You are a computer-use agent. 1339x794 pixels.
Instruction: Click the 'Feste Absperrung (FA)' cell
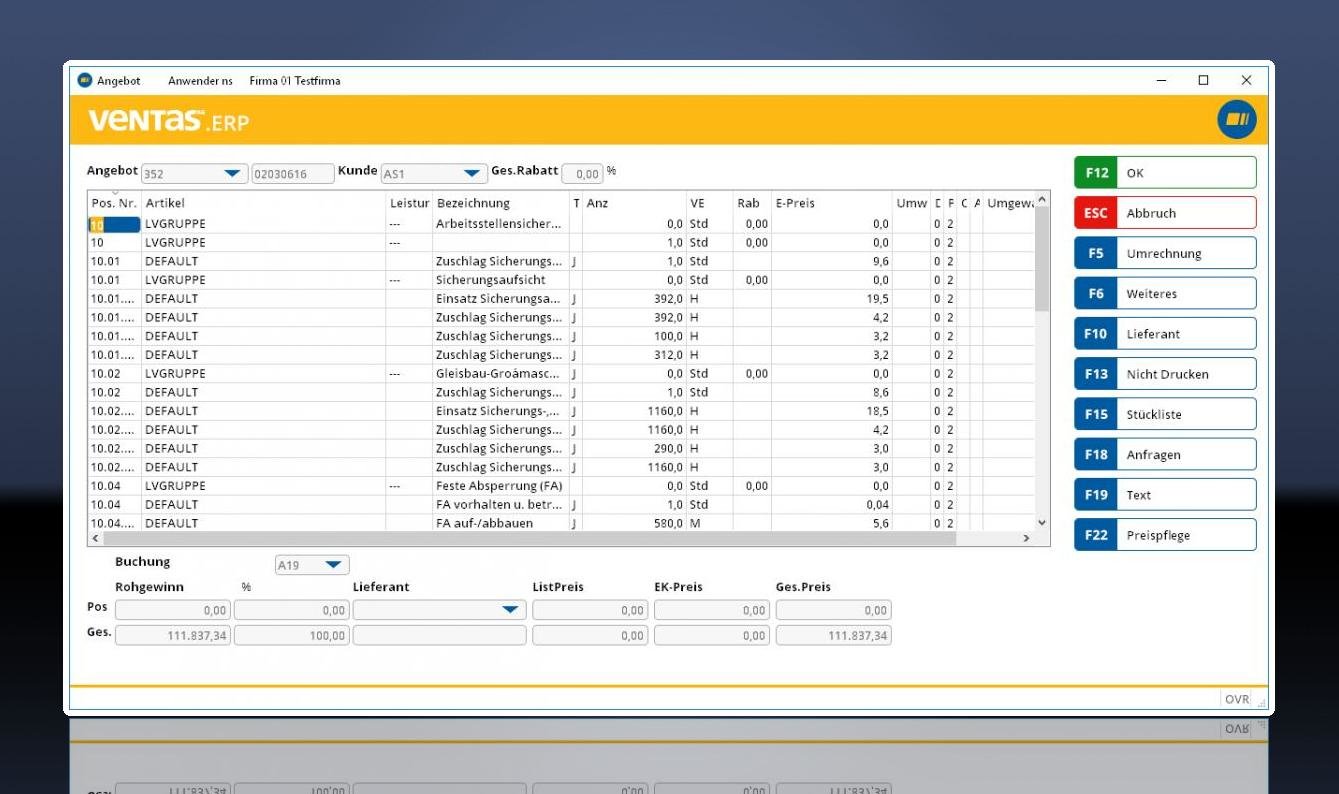pyautogui.click(x=501, y=486)
